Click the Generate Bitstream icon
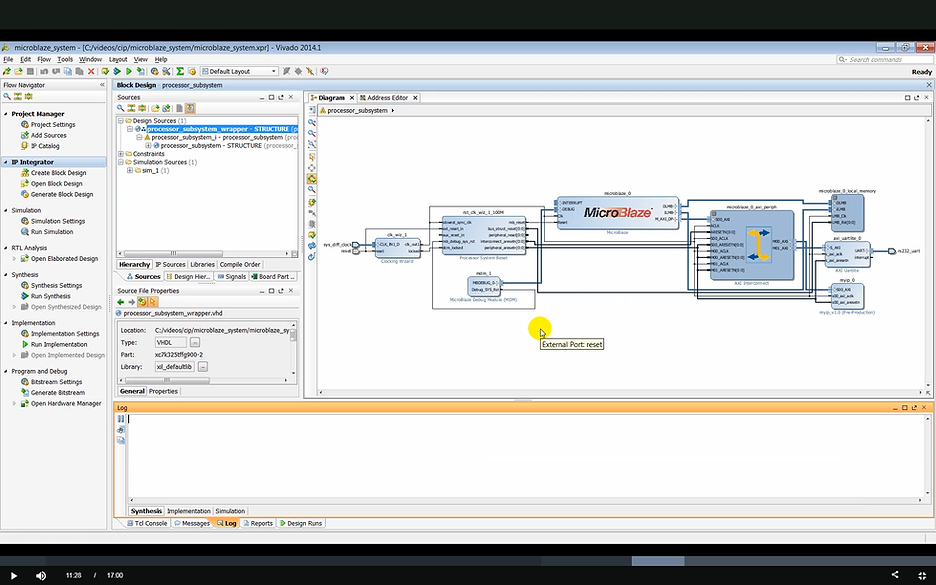This screenshot has width=936, height=585. [x=23, y=393]
